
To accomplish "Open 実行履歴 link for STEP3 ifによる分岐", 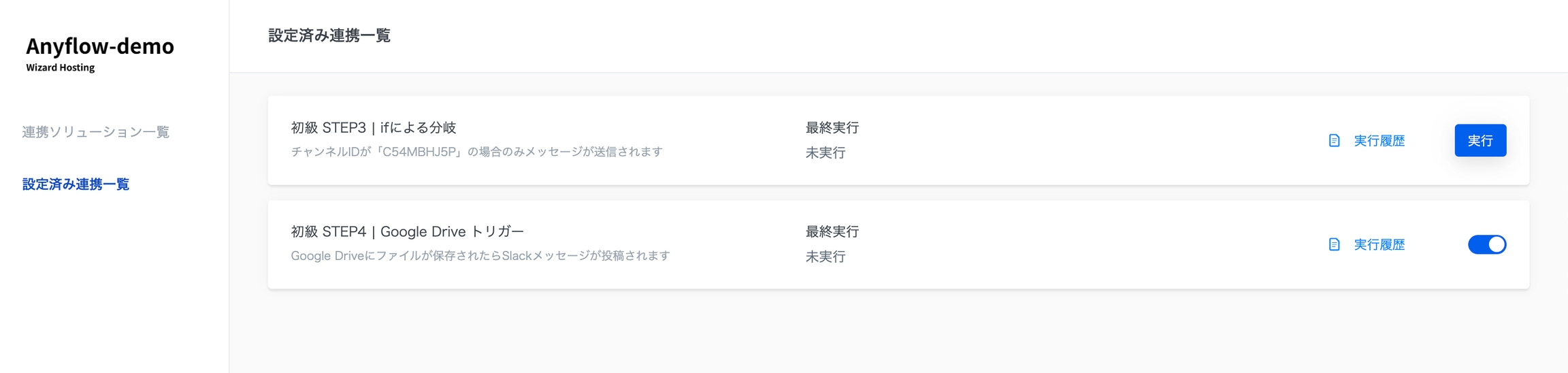I will (x=1379, y=140).
